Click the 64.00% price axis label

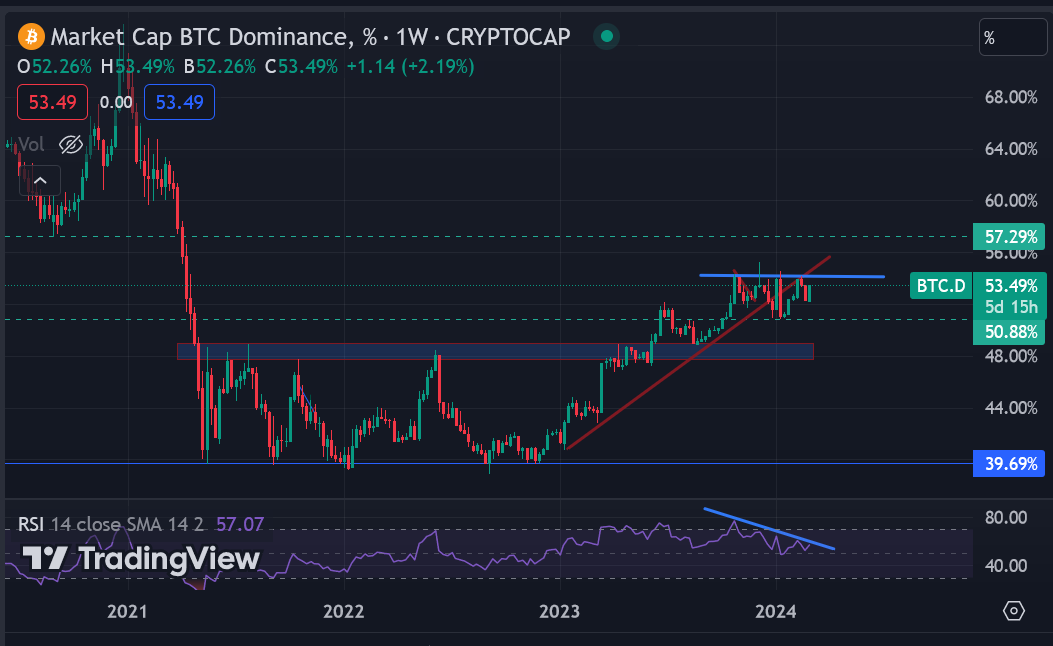click(1011, 148)
